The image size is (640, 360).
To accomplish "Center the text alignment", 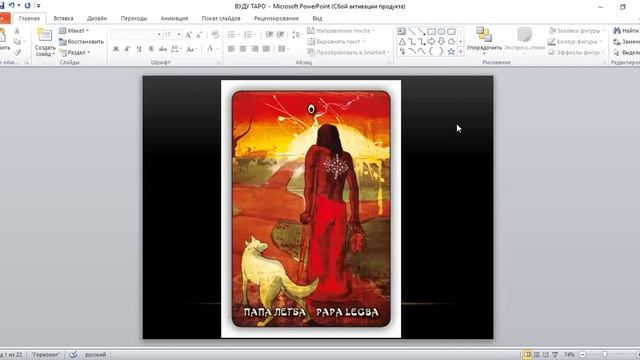I will (x=243, y=49).
